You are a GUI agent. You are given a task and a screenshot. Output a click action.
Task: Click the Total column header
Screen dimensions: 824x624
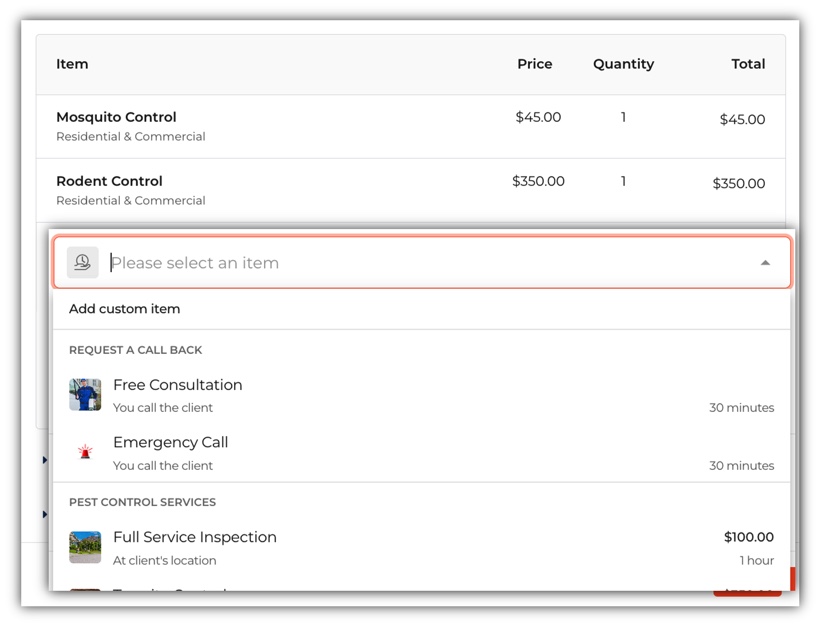(747, 64)
